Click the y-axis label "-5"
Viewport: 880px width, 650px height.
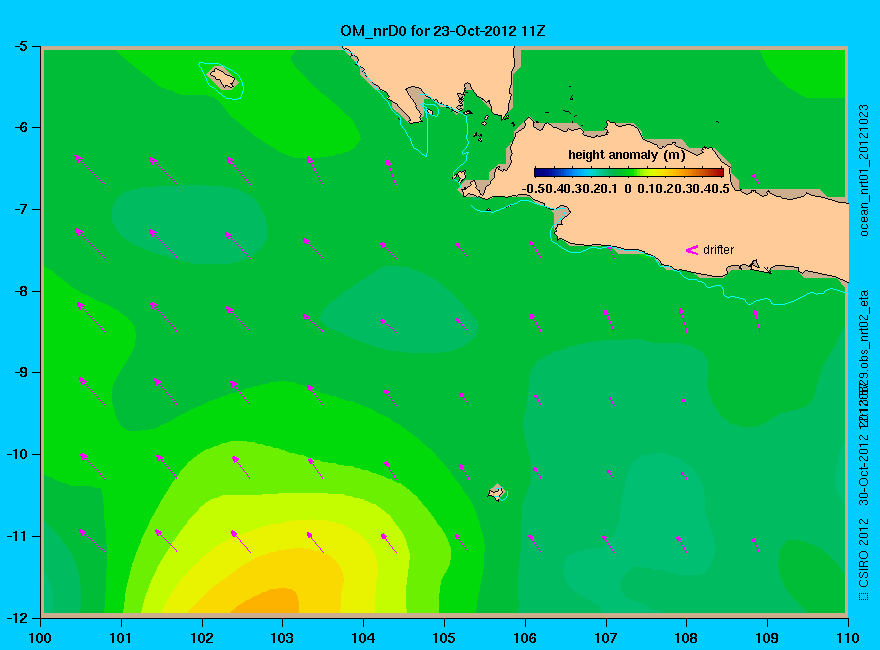(x=20, y=46)
